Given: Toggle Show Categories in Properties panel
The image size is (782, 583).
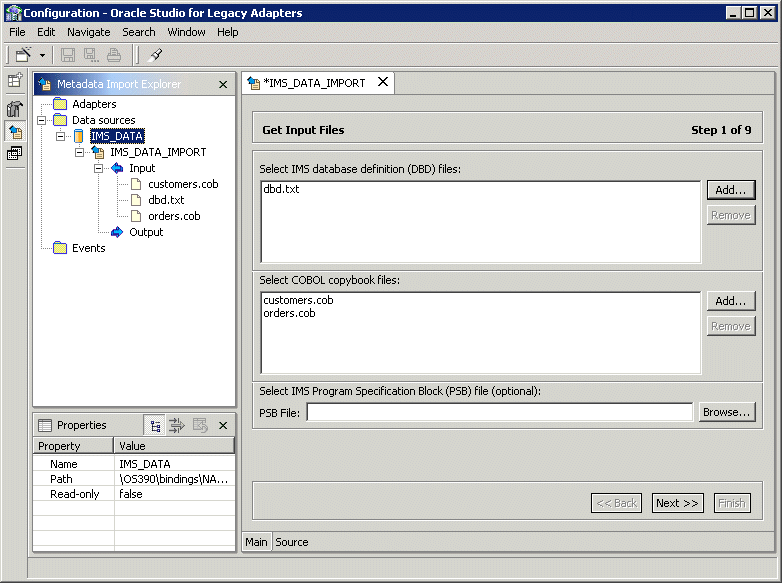Looking at the screenshot, I should click(155, 425).
